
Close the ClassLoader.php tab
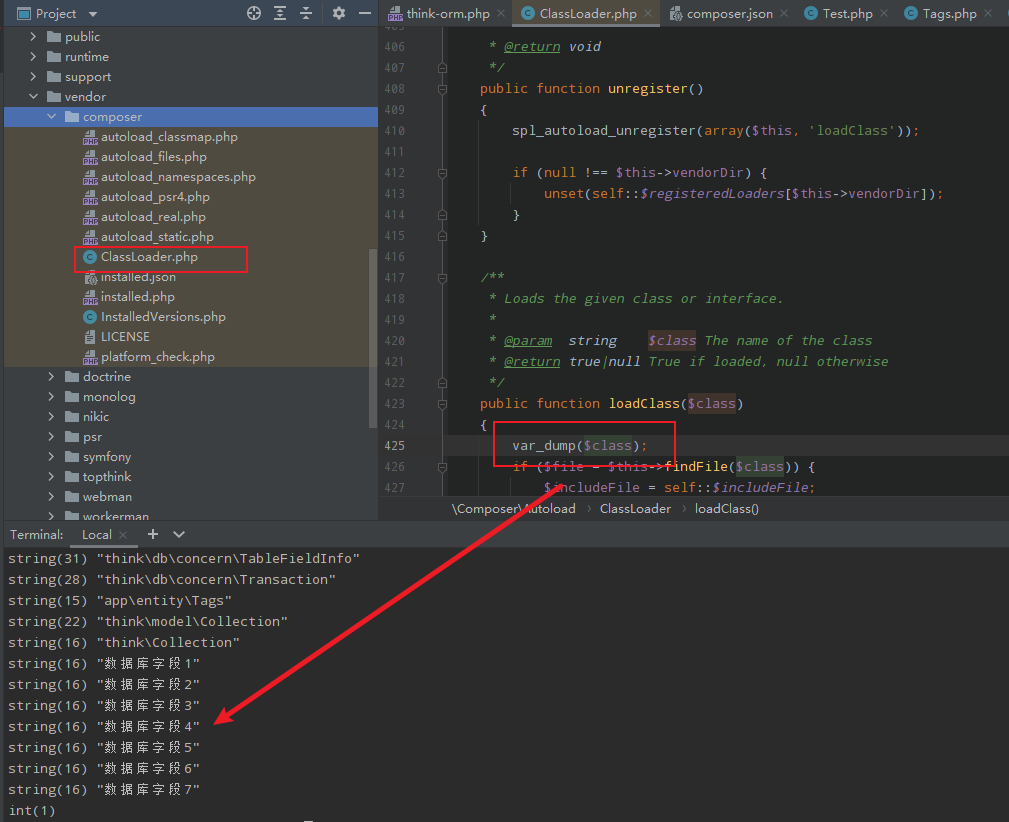[648, 13]
